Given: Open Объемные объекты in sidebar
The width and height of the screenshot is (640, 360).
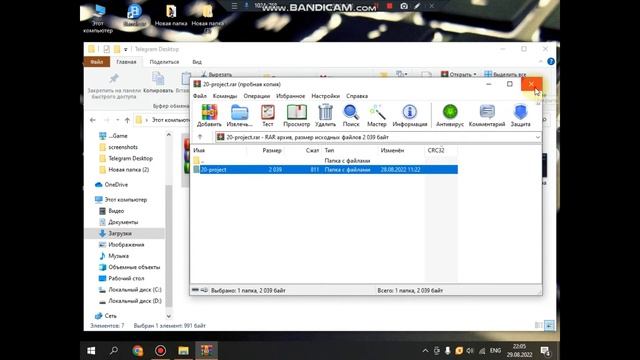Looking at the screenshot, I should (134, 267).
